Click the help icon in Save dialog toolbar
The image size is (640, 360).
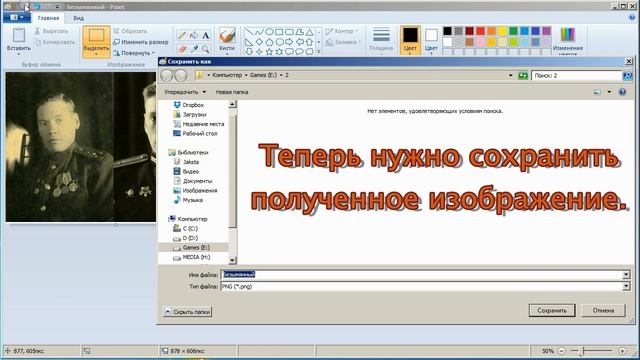pos(622,92)
